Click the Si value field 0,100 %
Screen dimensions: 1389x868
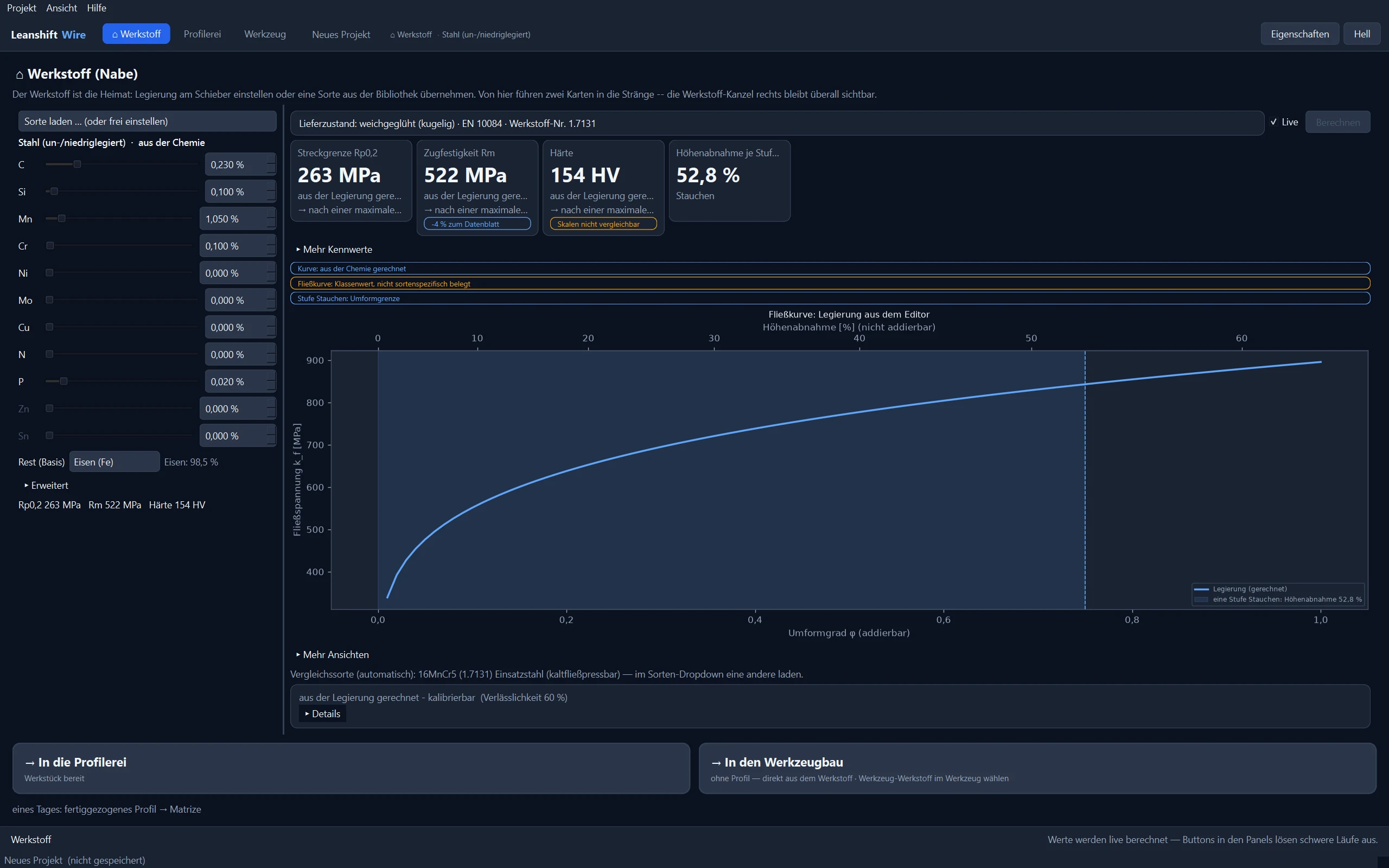click(240, 192)
